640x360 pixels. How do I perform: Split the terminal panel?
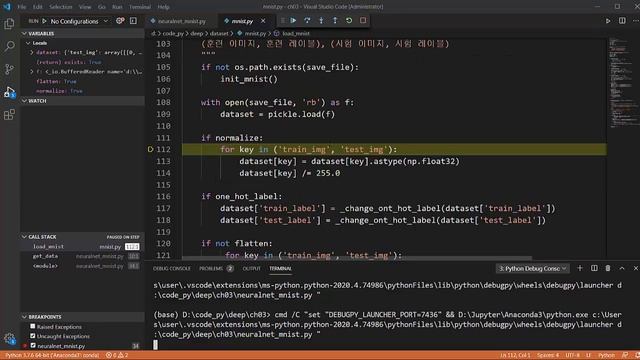594,268
